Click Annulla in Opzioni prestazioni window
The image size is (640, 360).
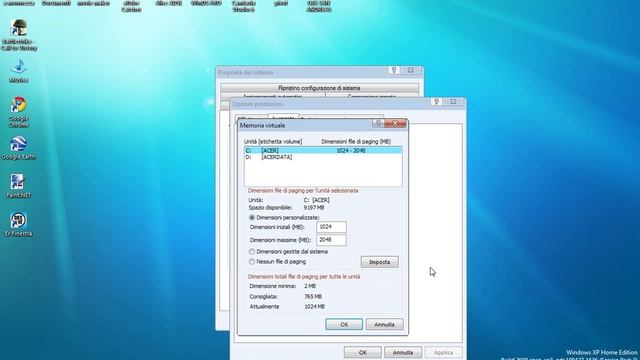[403, 352]
